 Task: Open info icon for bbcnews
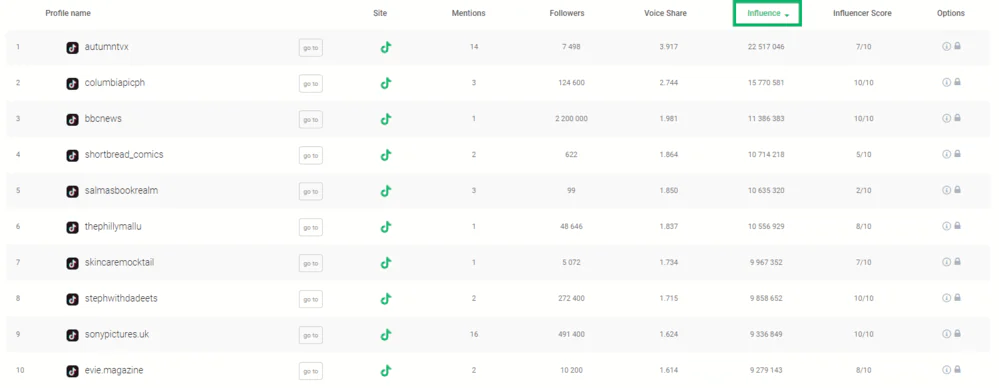click(x=946, y=119)
